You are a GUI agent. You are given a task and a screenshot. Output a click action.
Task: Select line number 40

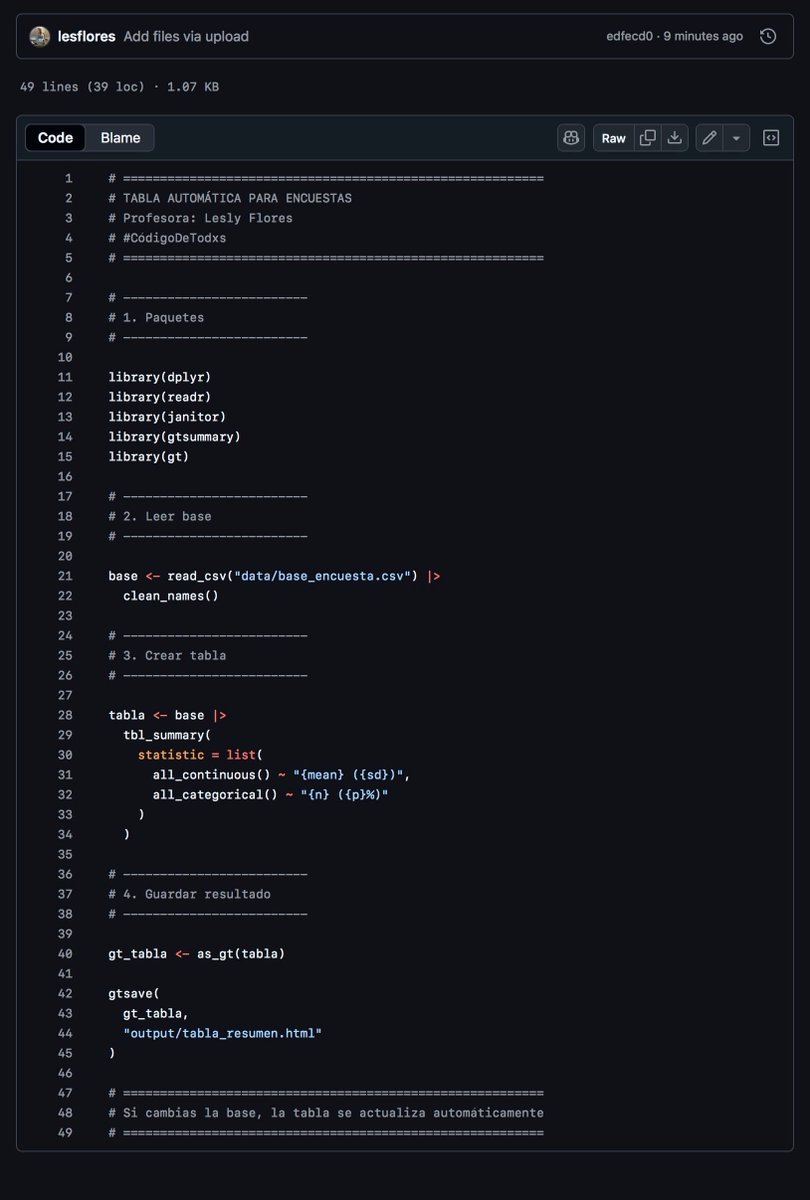click(65, 954)
